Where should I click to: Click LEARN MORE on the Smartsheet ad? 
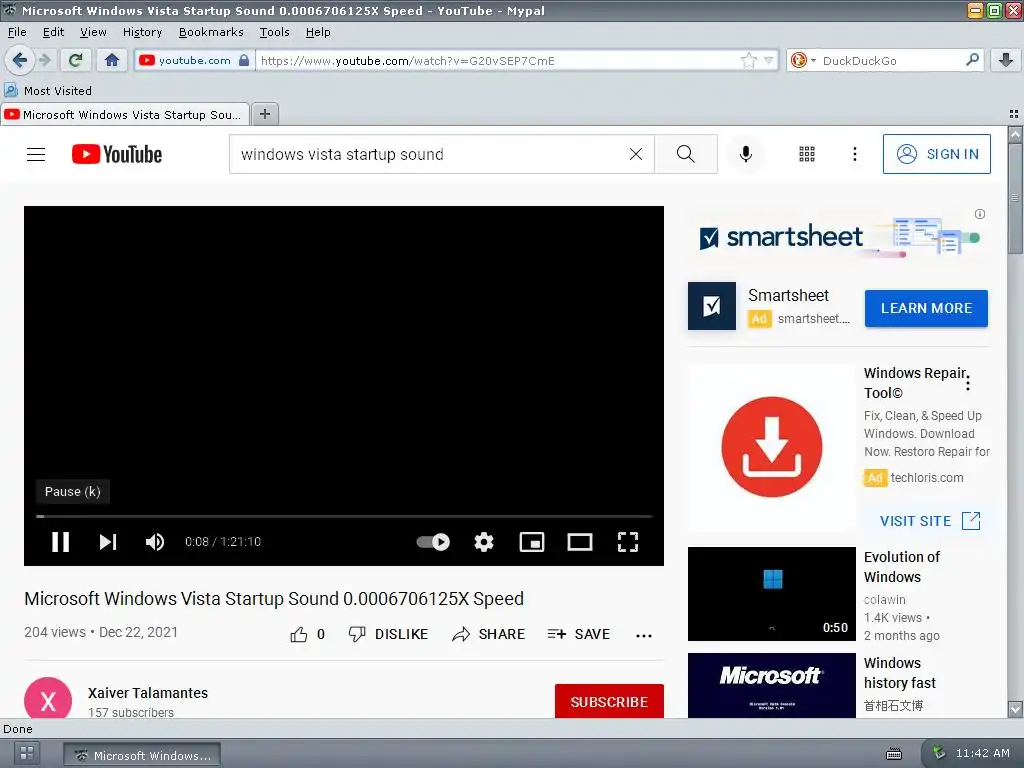point(926,308)
